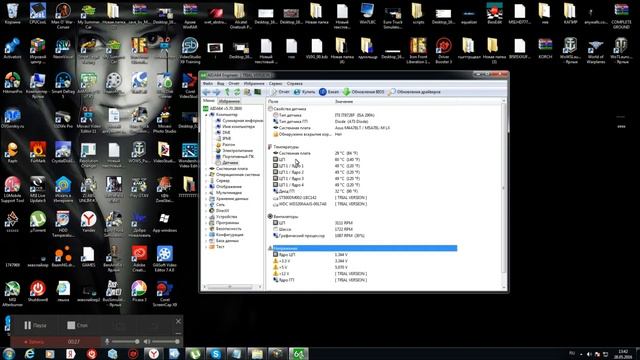Open Skype from the taskbar
Viewport: 640px width, 360px height.
click(x=216, y=354)
